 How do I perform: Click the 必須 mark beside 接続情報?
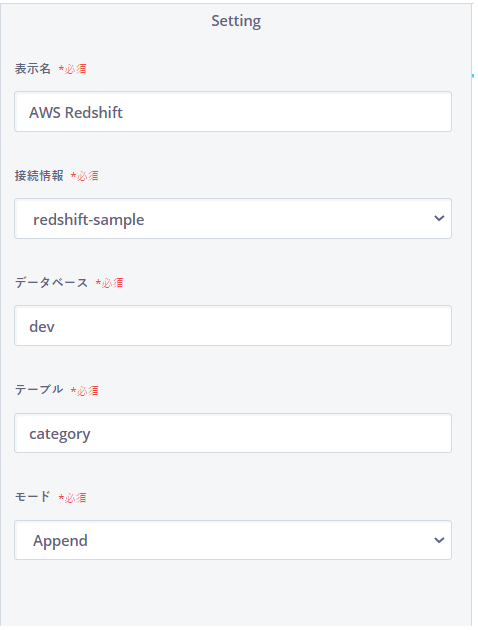tap(84, 176)
